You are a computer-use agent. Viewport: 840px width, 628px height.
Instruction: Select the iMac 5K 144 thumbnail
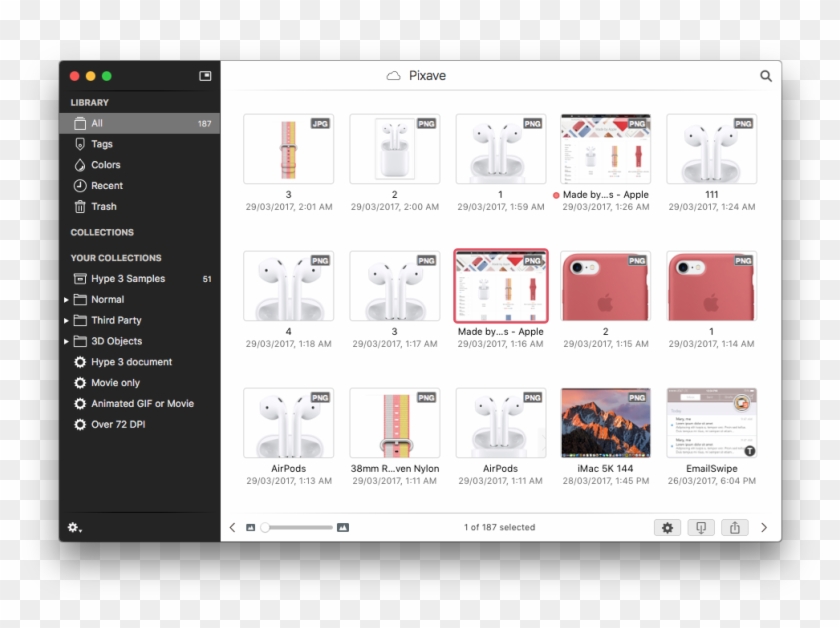[605, 423]
